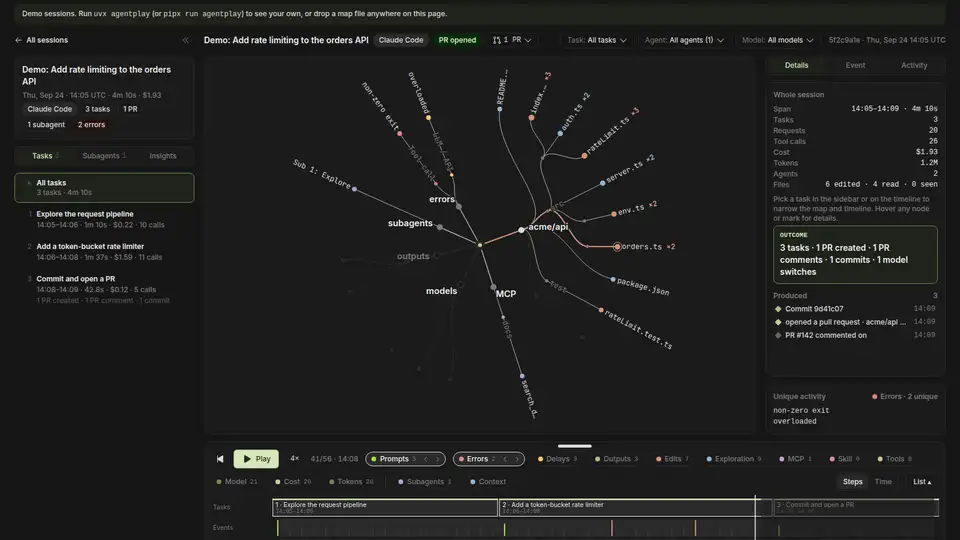This screenshot has height=540, width=960.
Task: Click the subagents hub node
Action: (440, 227)
